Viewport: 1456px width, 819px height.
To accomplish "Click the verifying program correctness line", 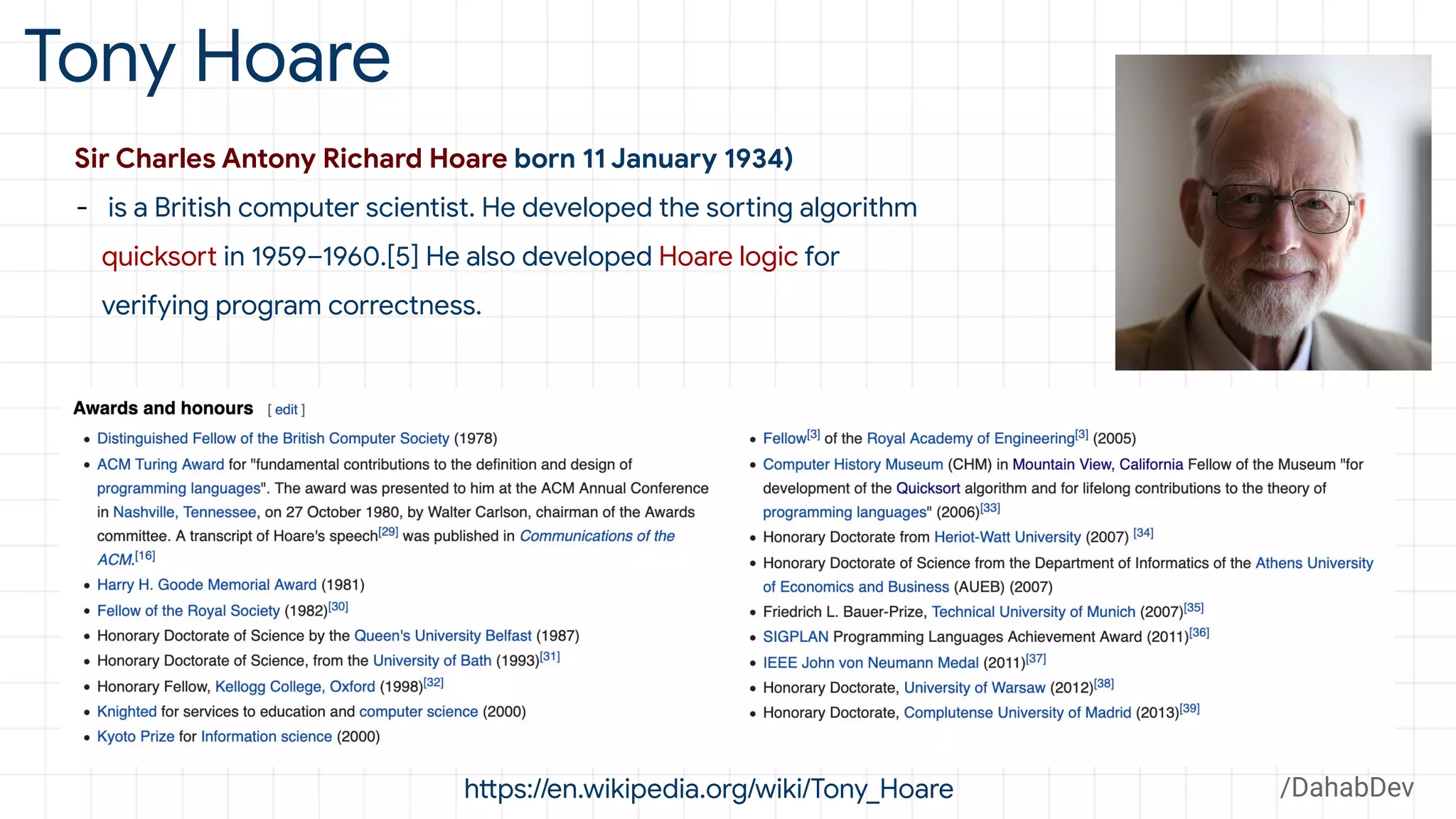I will click(291, 306).
